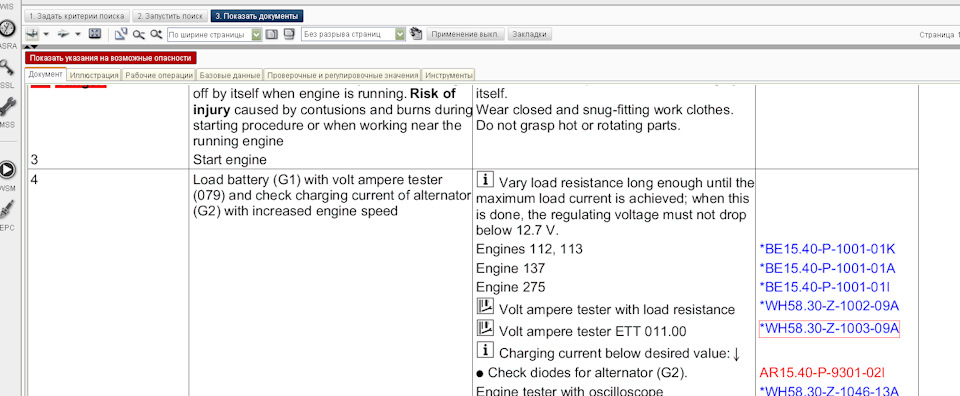Open the ASRA module clock icon
The width and height of the screenshot is (960, 396).
7,28
